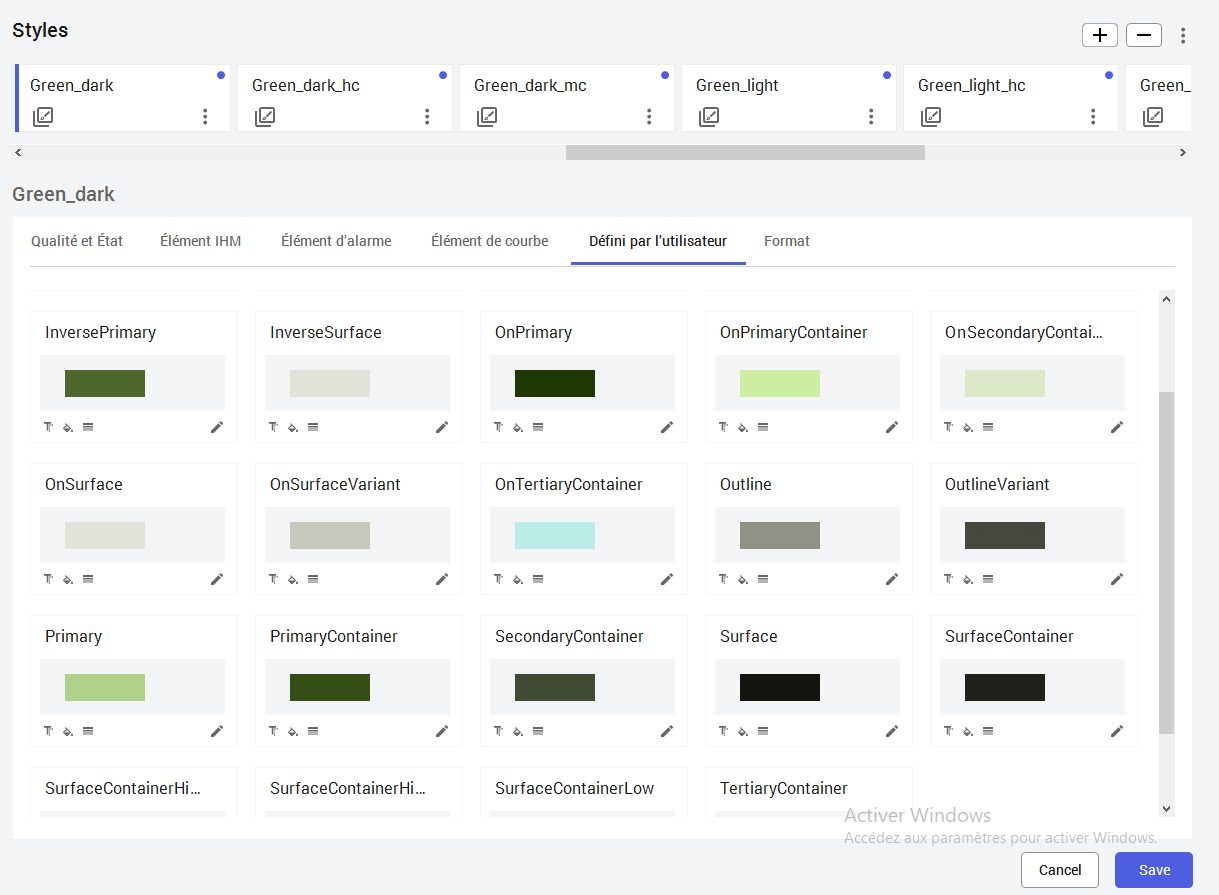The height and width of the screenshot is (895, 1219).
Task: Click style palette icon on Green_light
Action: [709, 117]
